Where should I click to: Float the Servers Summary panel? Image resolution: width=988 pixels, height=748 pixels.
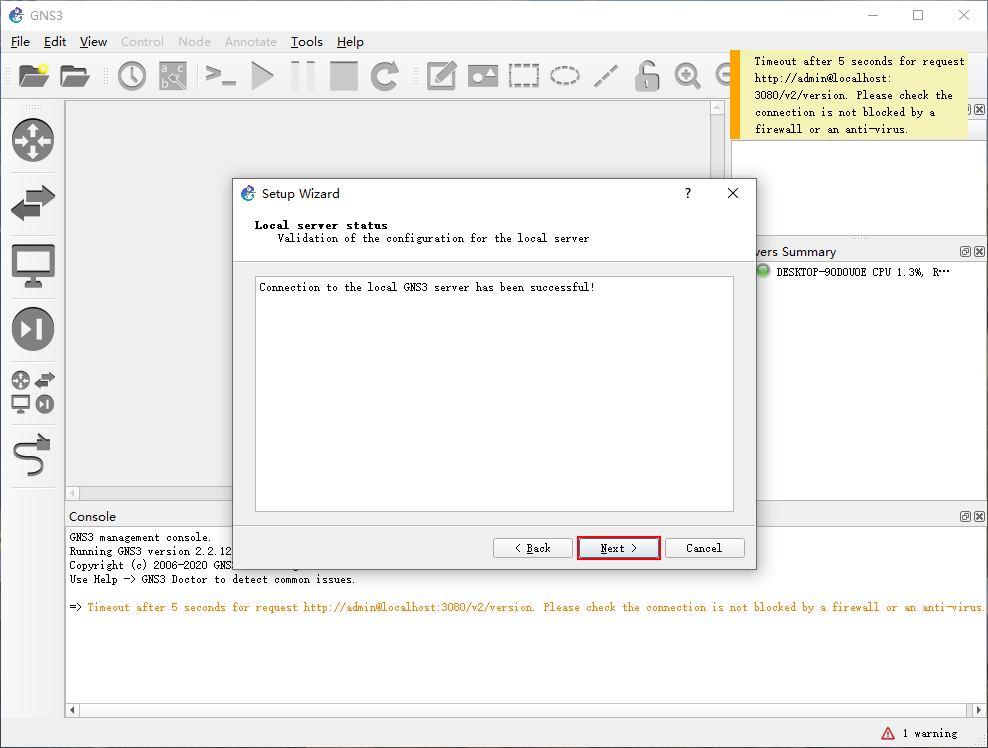[965, 251]
